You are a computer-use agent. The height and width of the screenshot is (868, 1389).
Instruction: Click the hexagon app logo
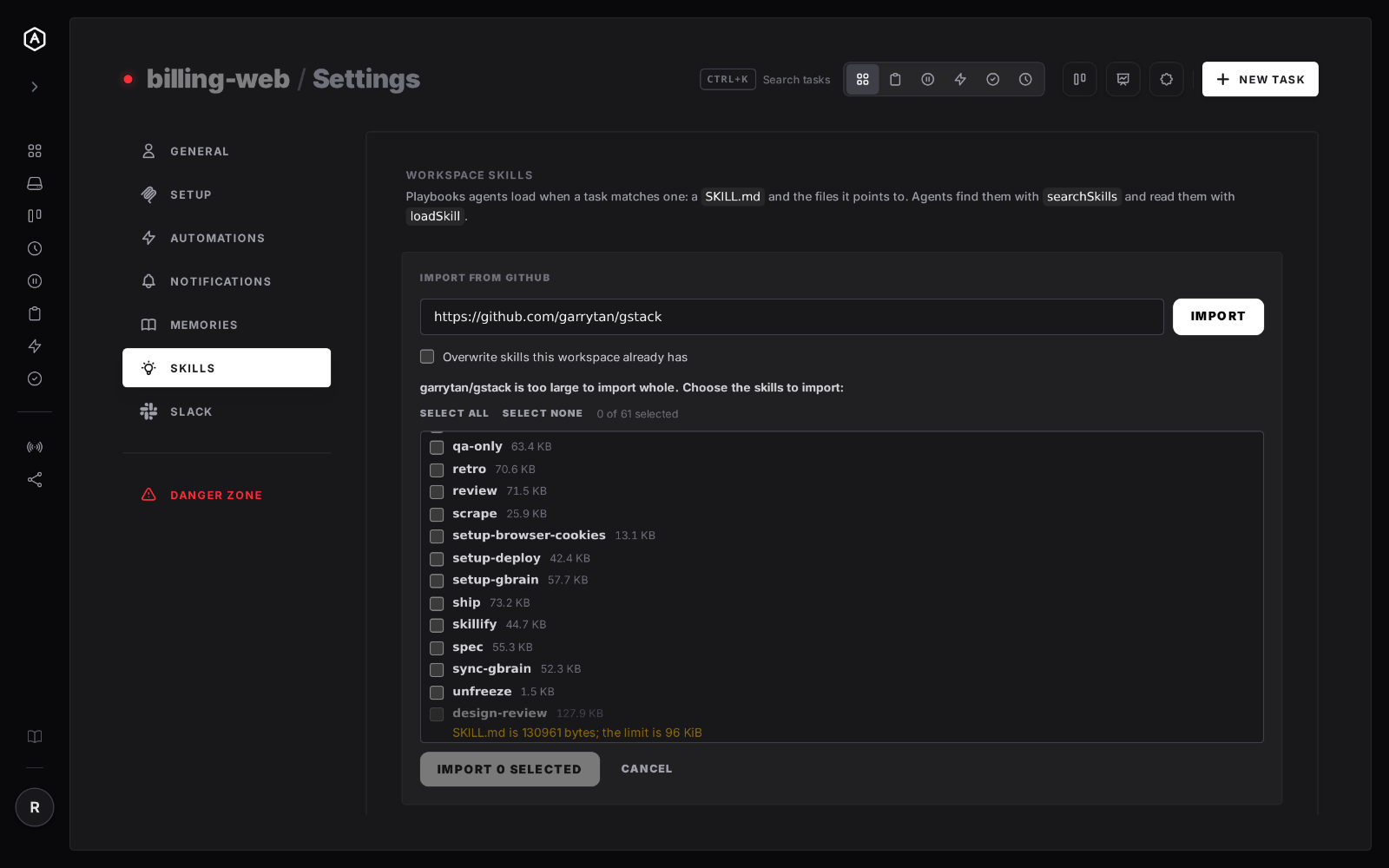tap(35, 39)
